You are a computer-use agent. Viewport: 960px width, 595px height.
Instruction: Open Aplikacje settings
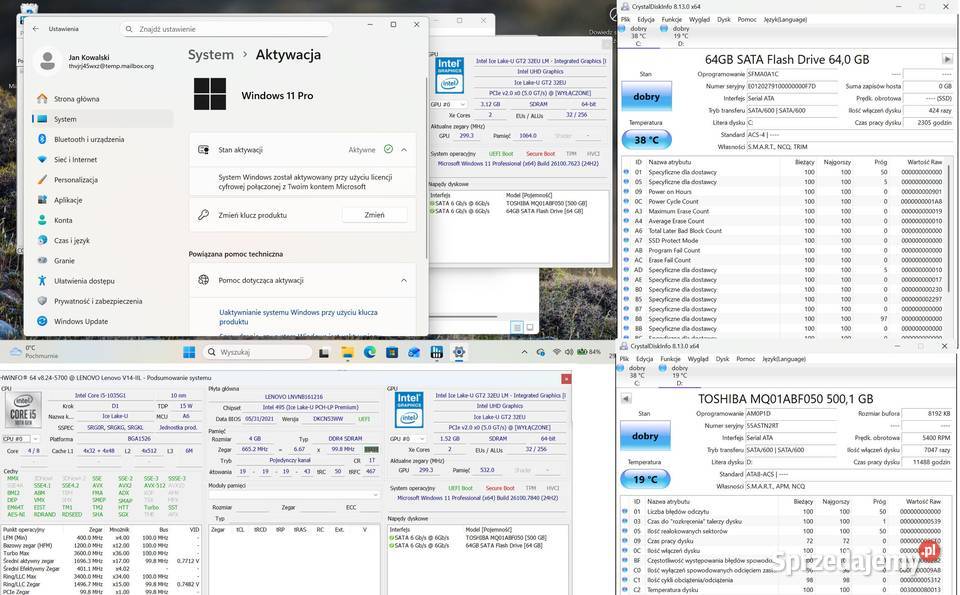67,200
